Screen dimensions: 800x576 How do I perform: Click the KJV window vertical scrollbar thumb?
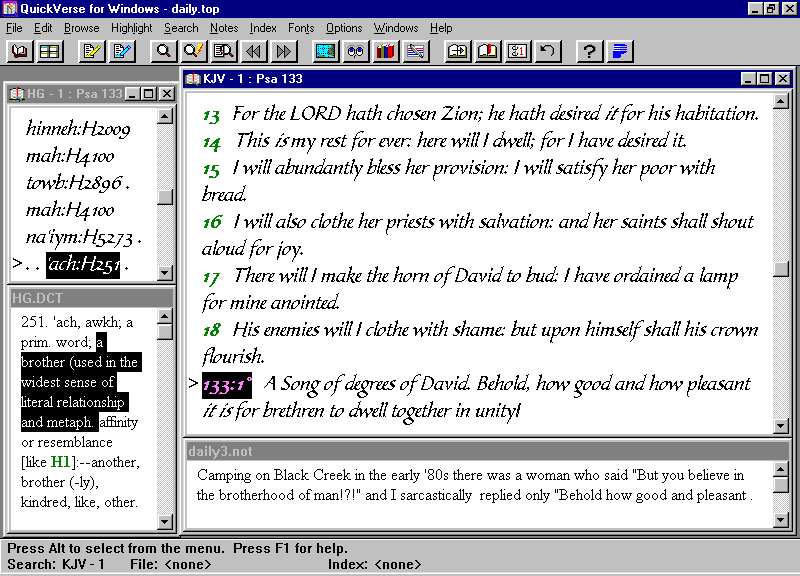point(781,269)
